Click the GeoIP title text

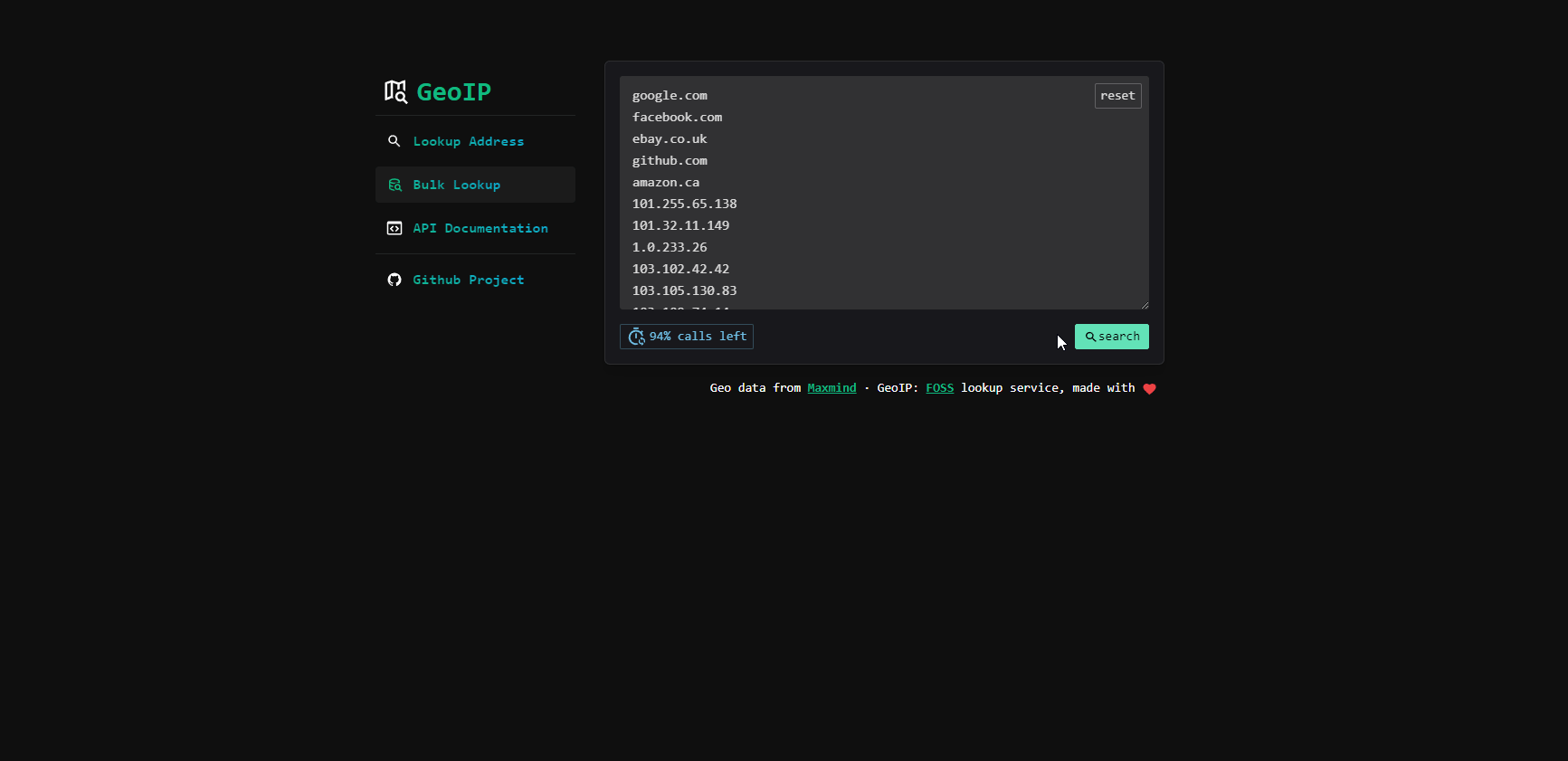pyautogui.click(x=453, y=92)
